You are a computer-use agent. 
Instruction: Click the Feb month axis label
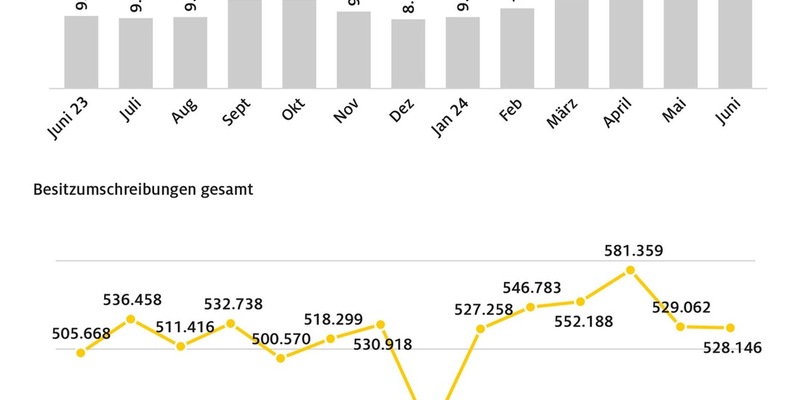[512, 115]
